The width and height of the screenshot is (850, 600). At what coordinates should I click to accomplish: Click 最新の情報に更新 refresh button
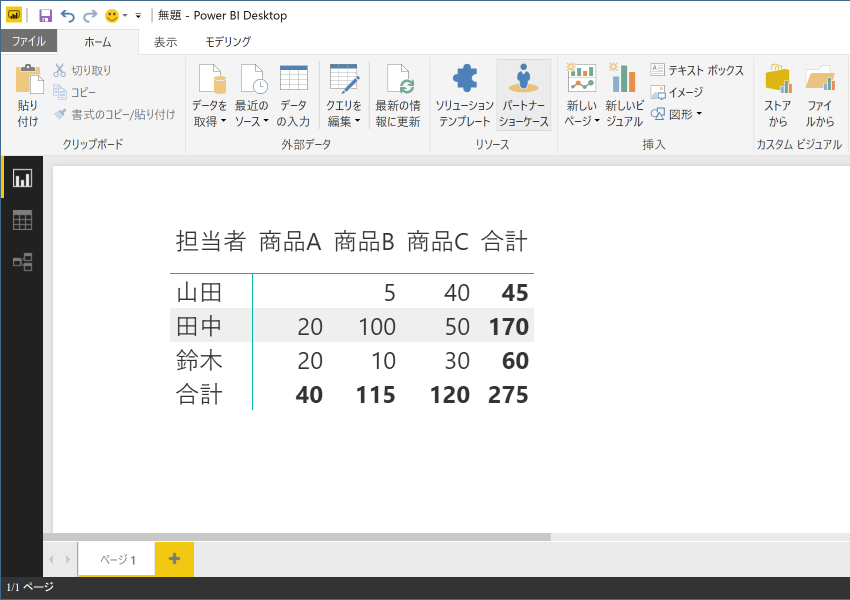[x=398, y=95]
